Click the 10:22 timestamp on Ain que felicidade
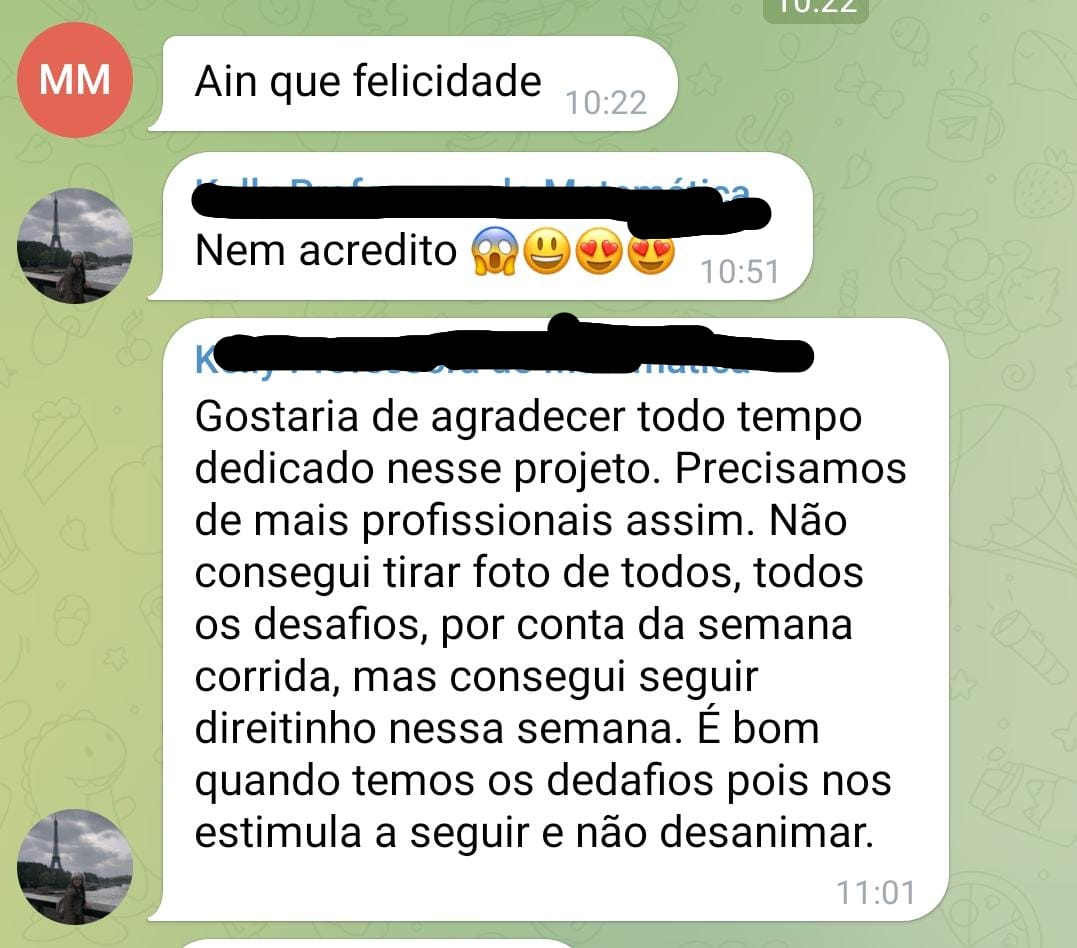This screenshot has height=948, width=1077. click(606, 103)
